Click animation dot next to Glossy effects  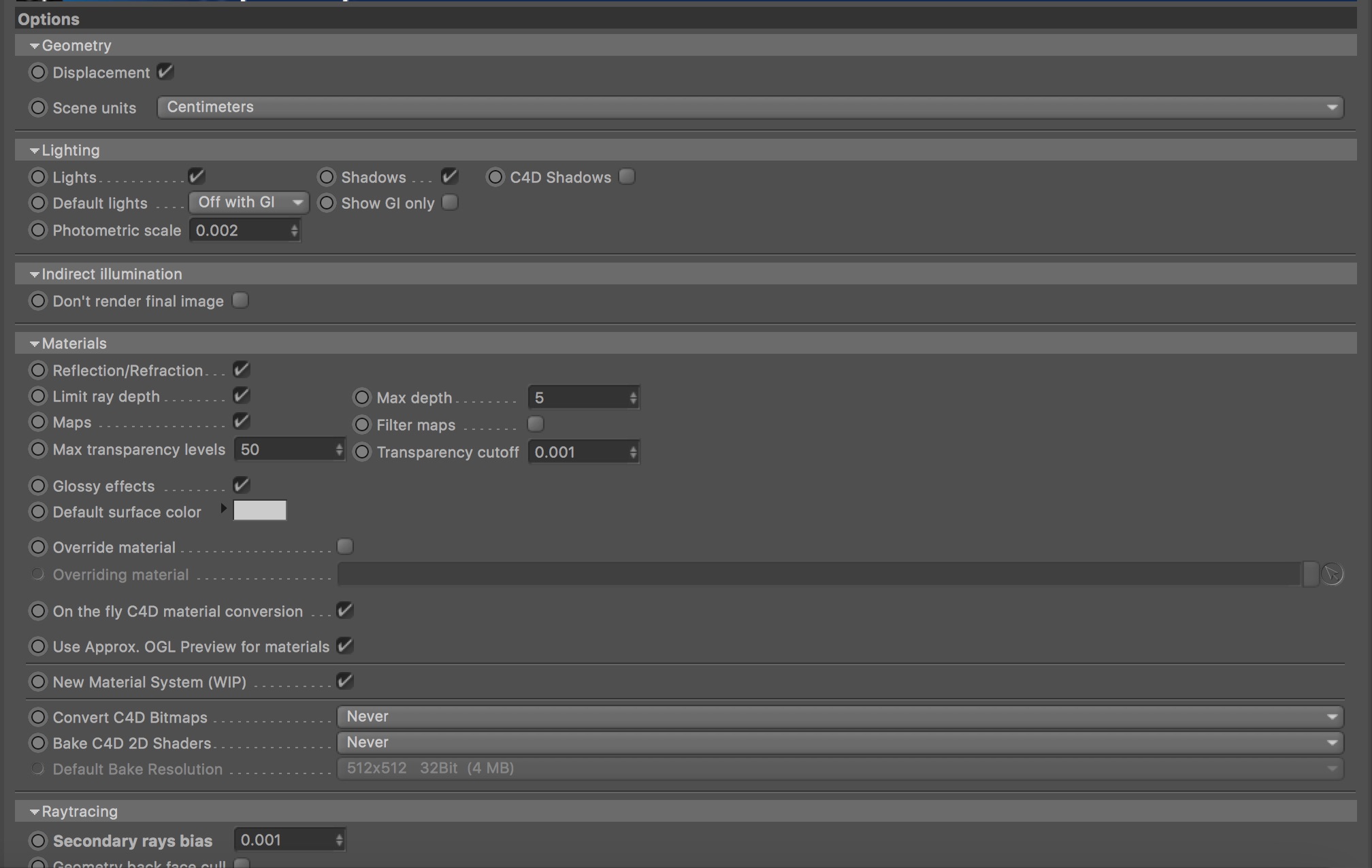pos(38,486)
